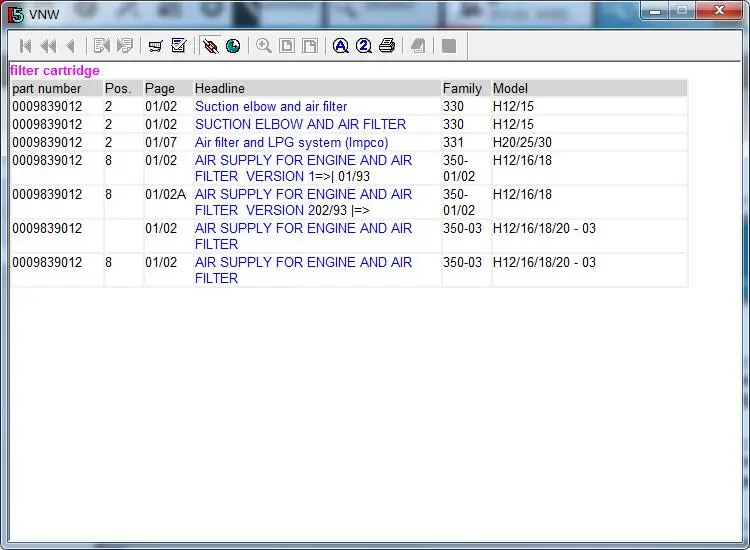Image resolution: width=750 pixels, height=550 pixels.
Task: Click family '330' in first row
Action: (453, 106)
